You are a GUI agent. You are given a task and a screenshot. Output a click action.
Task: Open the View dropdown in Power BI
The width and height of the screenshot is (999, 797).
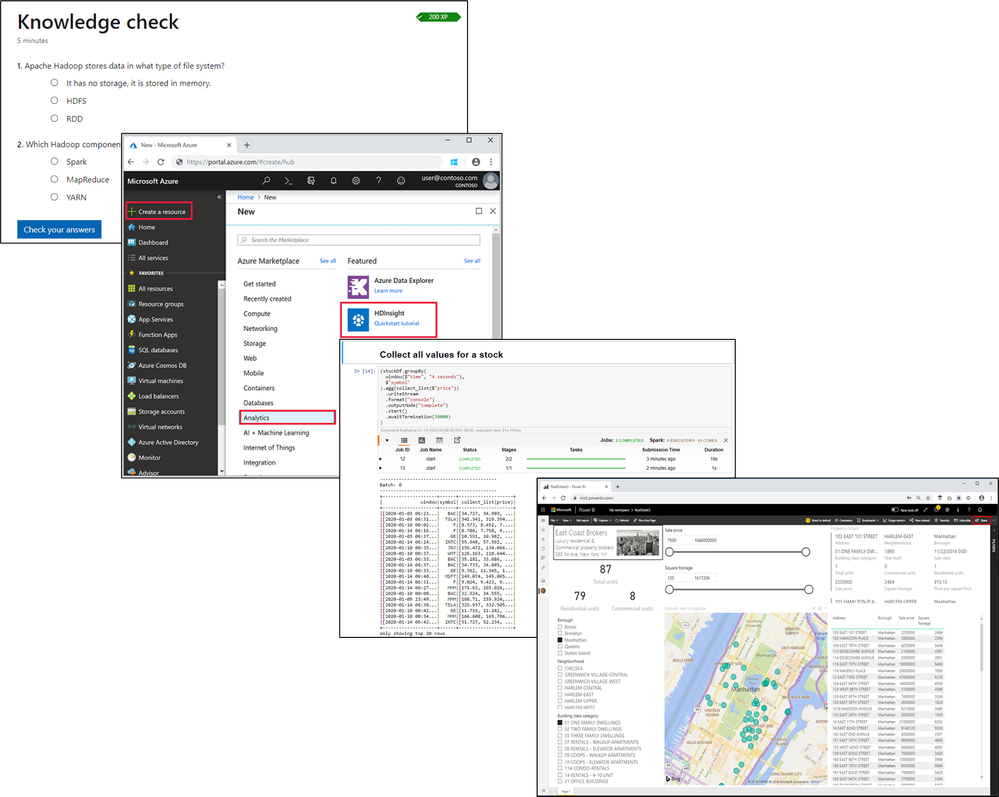[566, 521]
